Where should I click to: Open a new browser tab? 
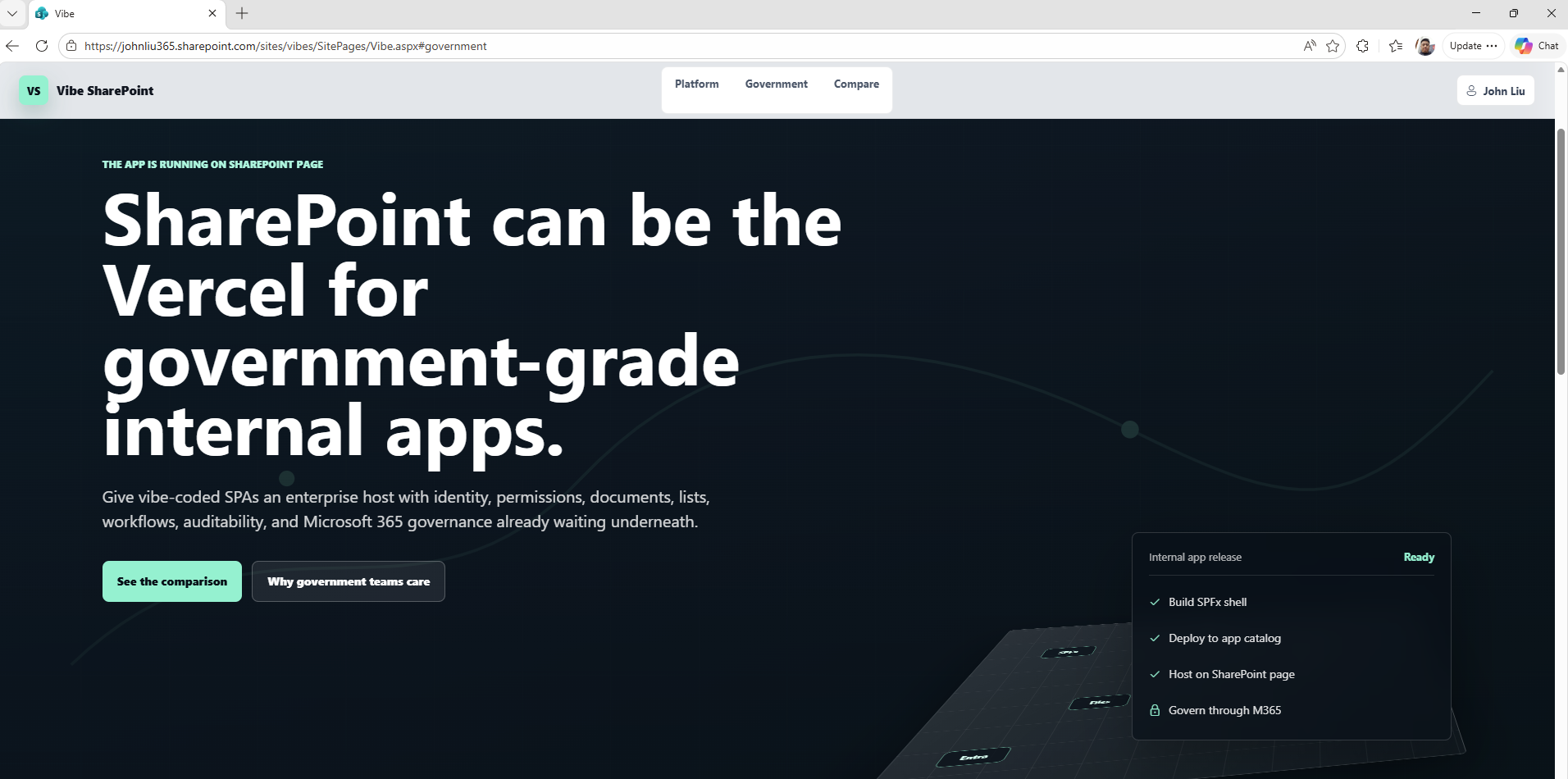click(242, 13)
